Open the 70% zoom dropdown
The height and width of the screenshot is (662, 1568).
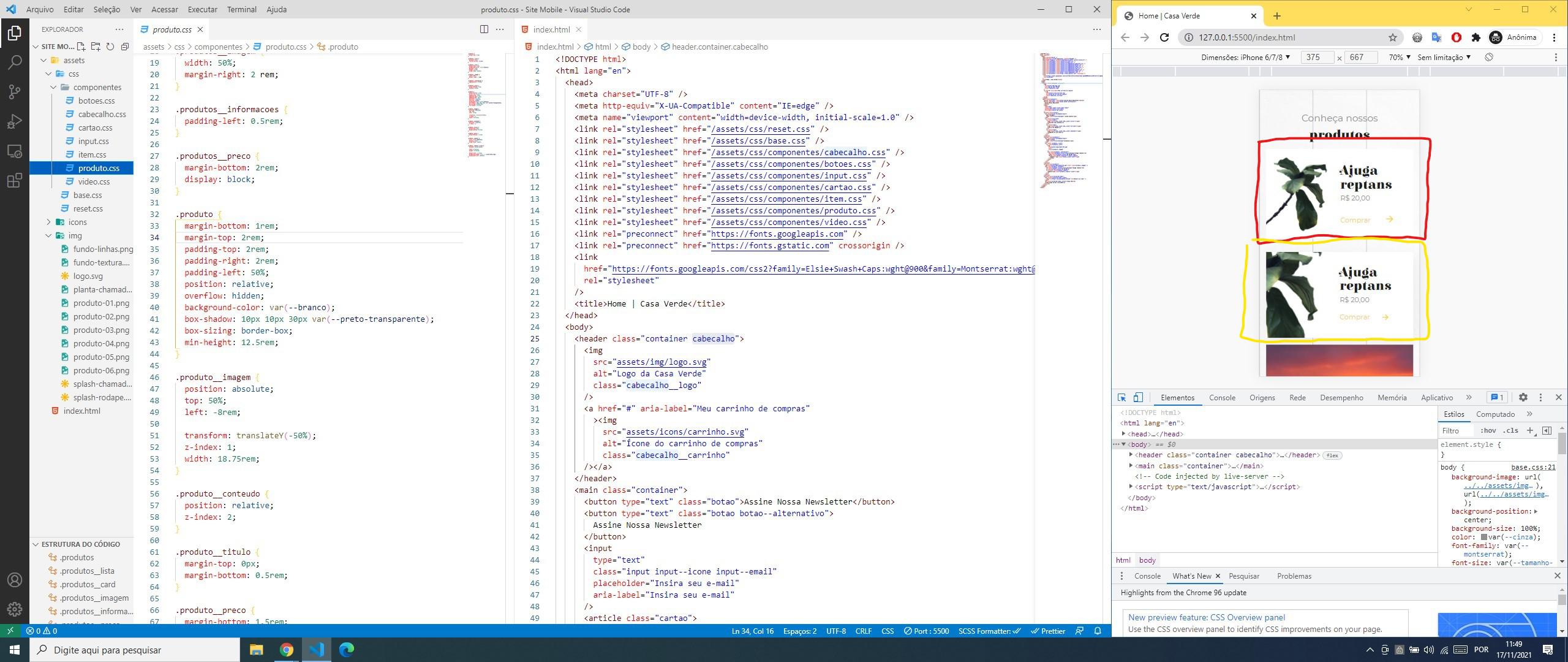(1400, 57)
